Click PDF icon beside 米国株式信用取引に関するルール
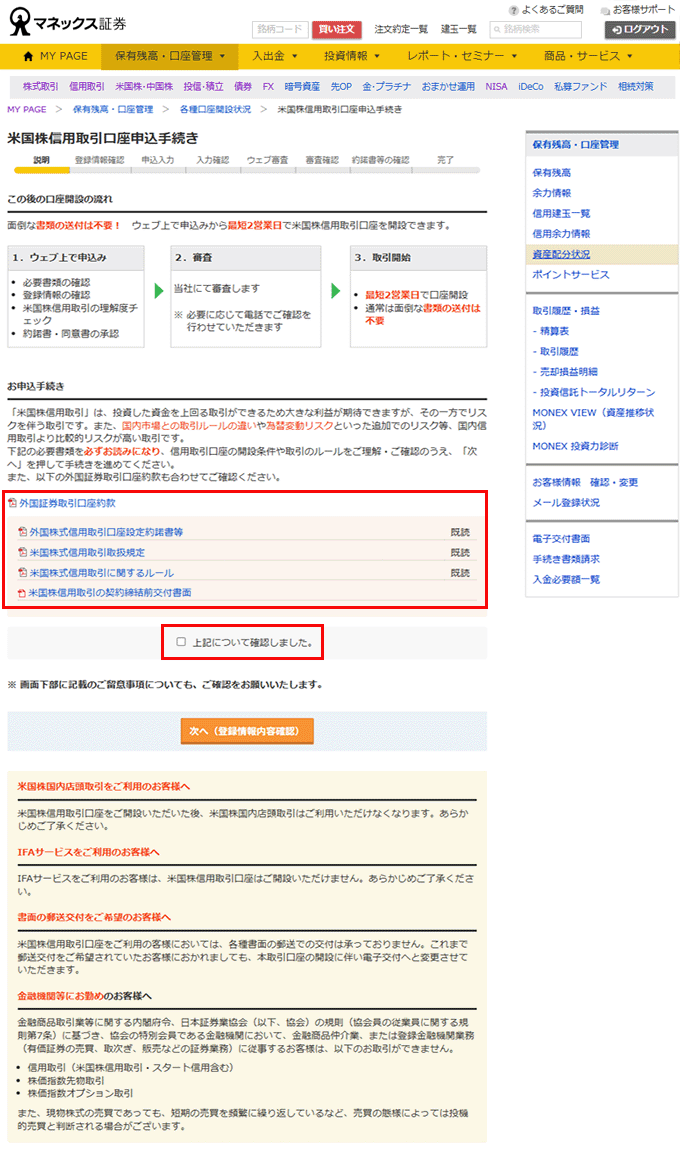 [23, 573]
